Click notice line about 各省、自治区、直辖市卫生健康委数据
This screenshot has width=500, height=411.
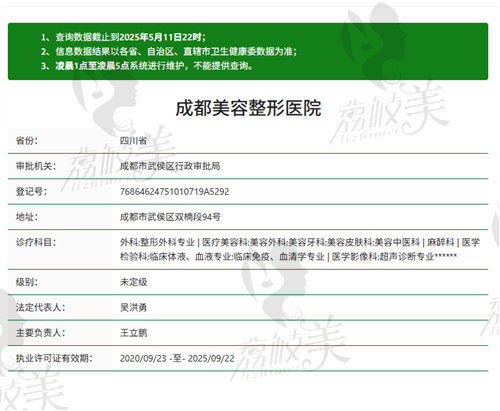coord(169,51)
